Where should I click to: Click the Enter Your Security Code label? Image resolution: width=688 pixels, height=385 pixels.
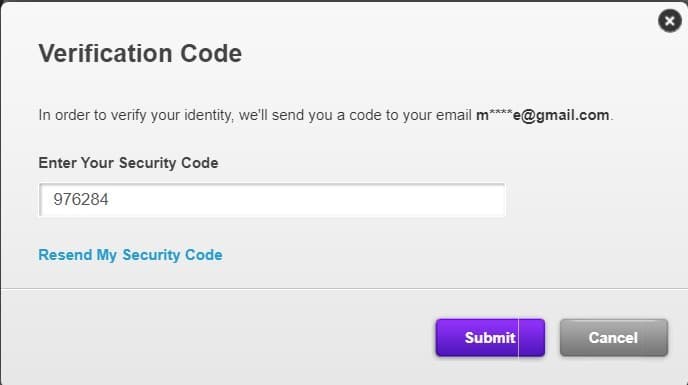128,163
